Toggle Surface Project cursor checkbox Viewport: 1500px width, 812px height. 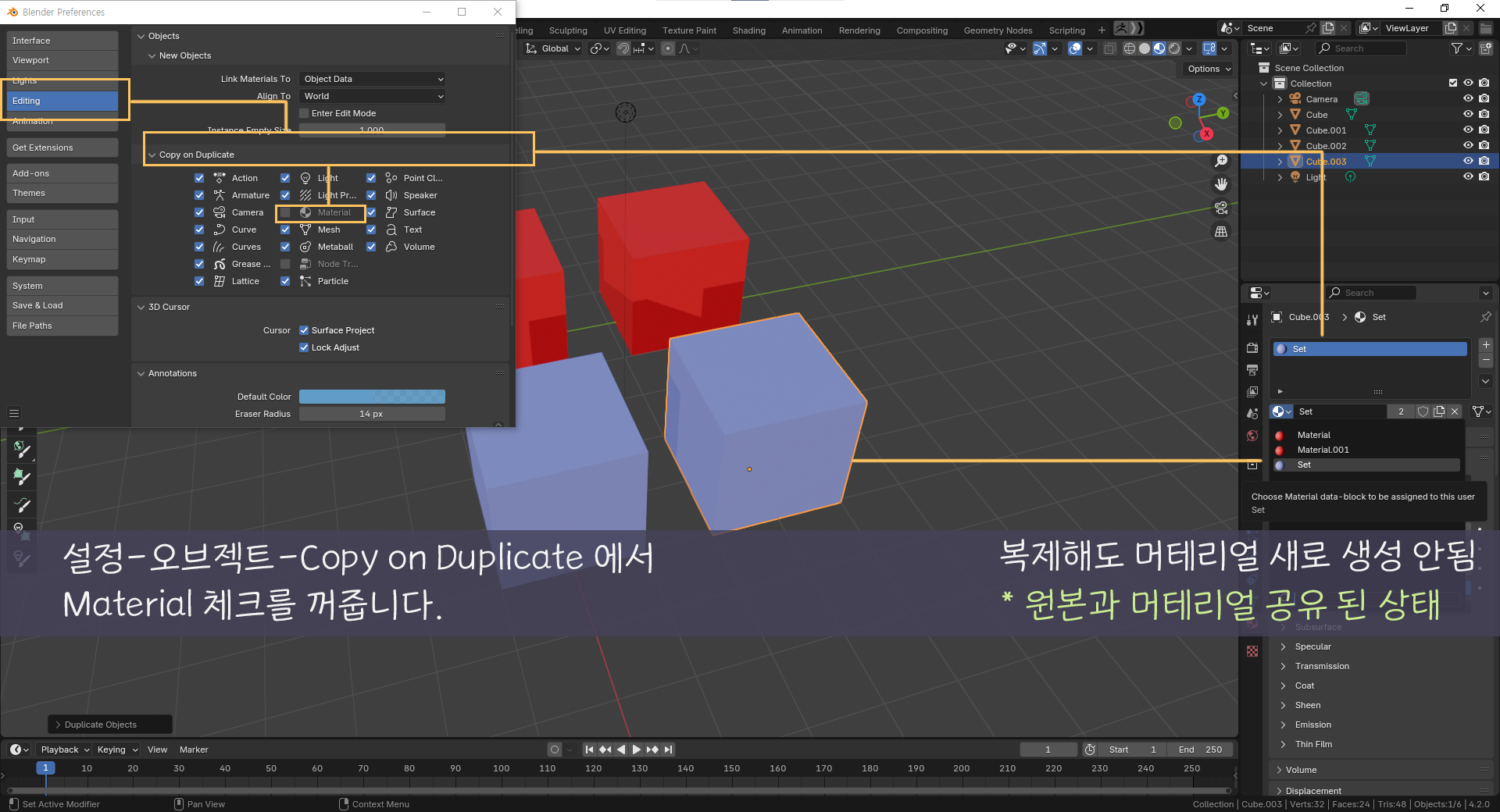point(304,330)
